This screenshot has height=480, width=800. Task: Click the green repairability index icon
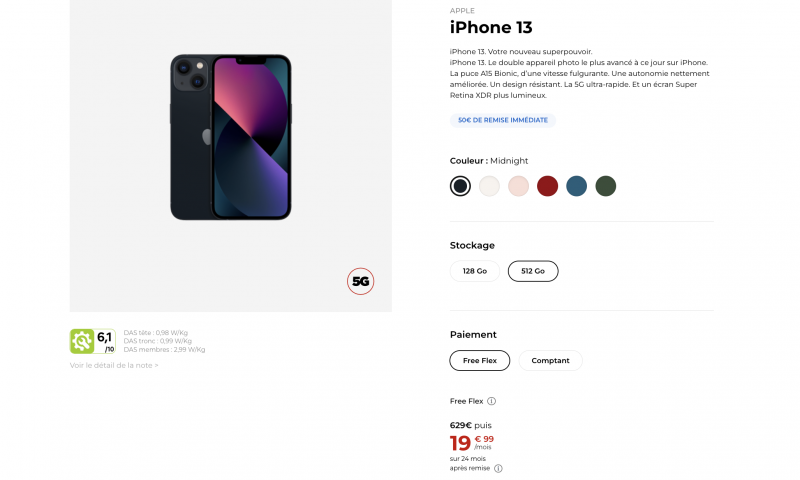click(x=81, y=341)
